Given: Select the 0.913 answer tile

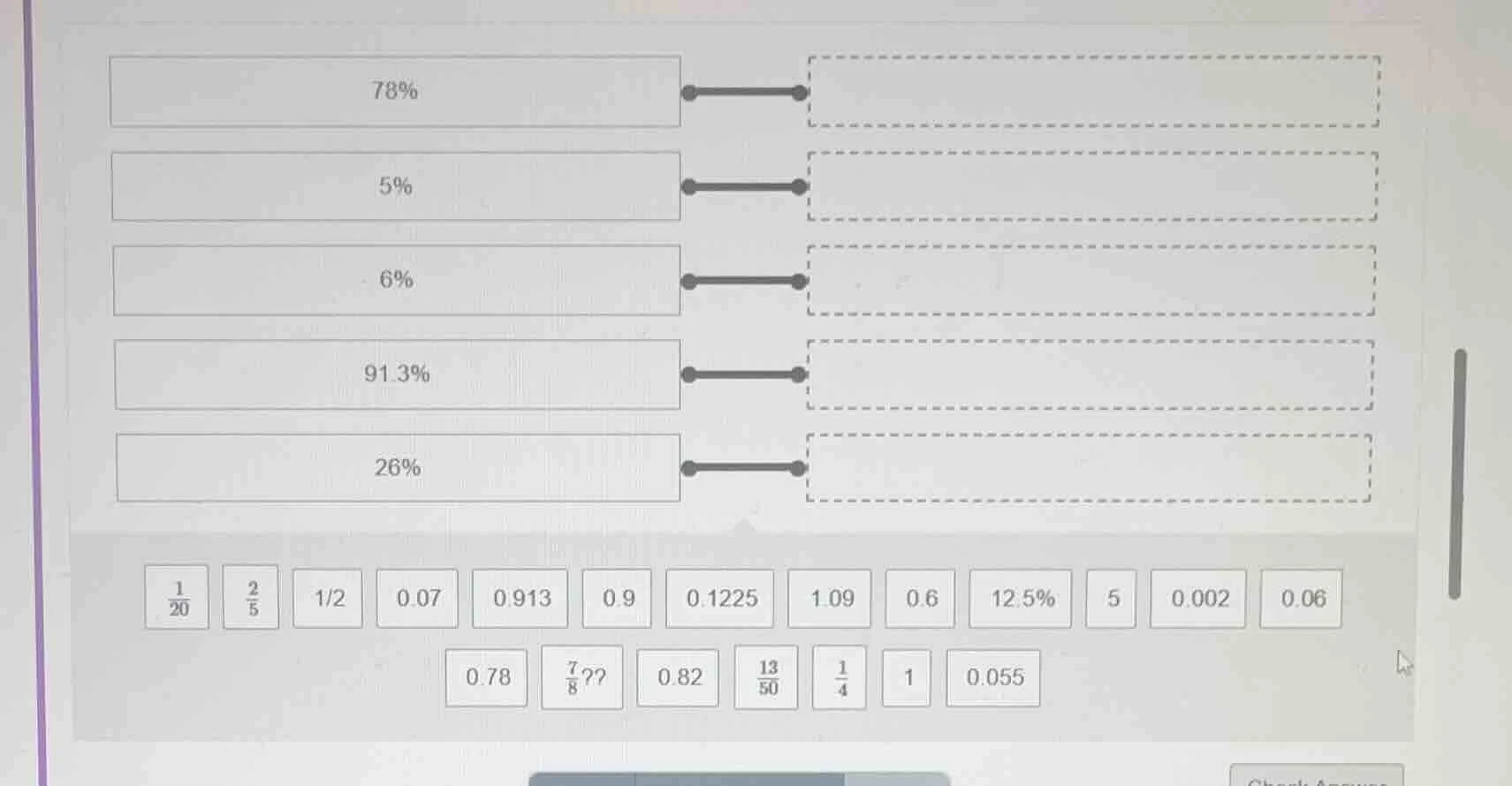Looking at the screenshot, I should click(x=519, y=599).
